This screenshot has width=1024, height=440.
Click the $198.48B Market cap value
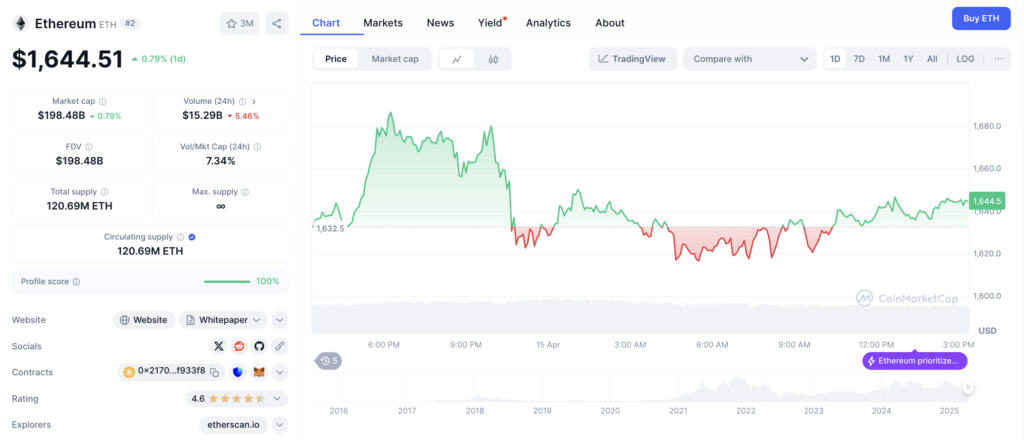point(61,116)
